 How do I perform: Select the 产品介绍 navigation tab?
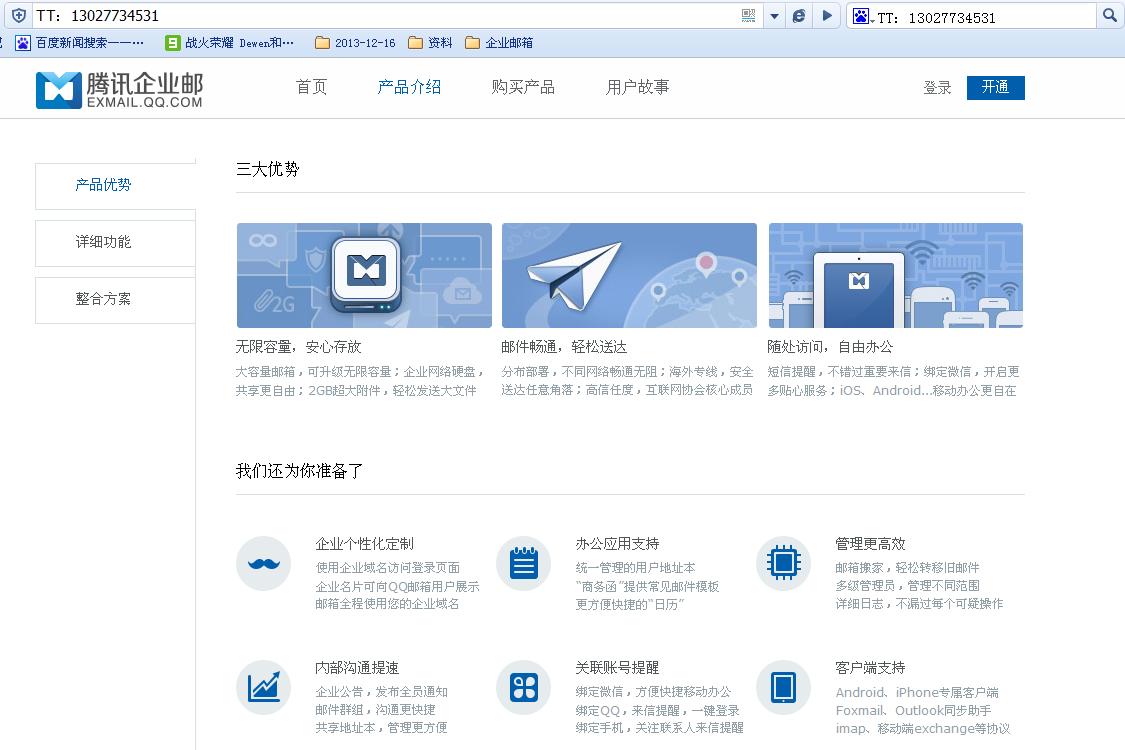pos(409,87)
